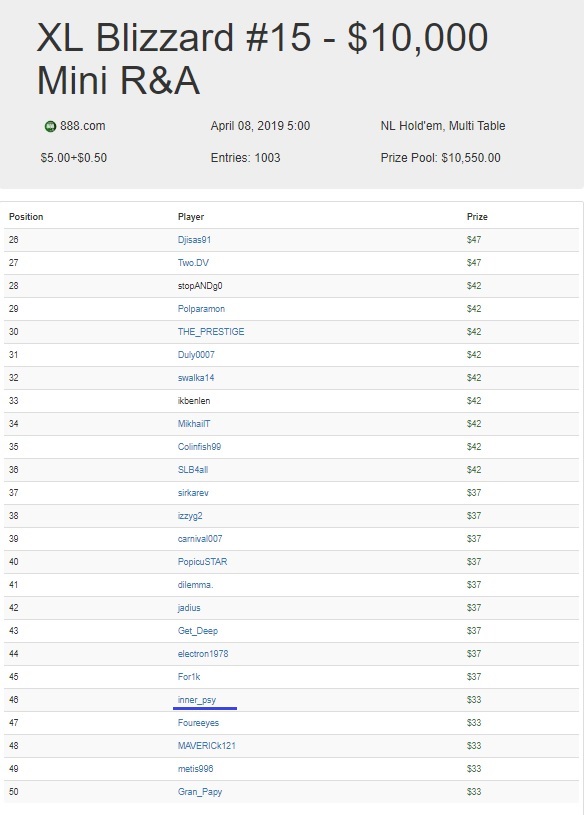This screenshot has height=815, width=587.
Task: Click Colinfish99 in position 35
Action: coord(199,446)
